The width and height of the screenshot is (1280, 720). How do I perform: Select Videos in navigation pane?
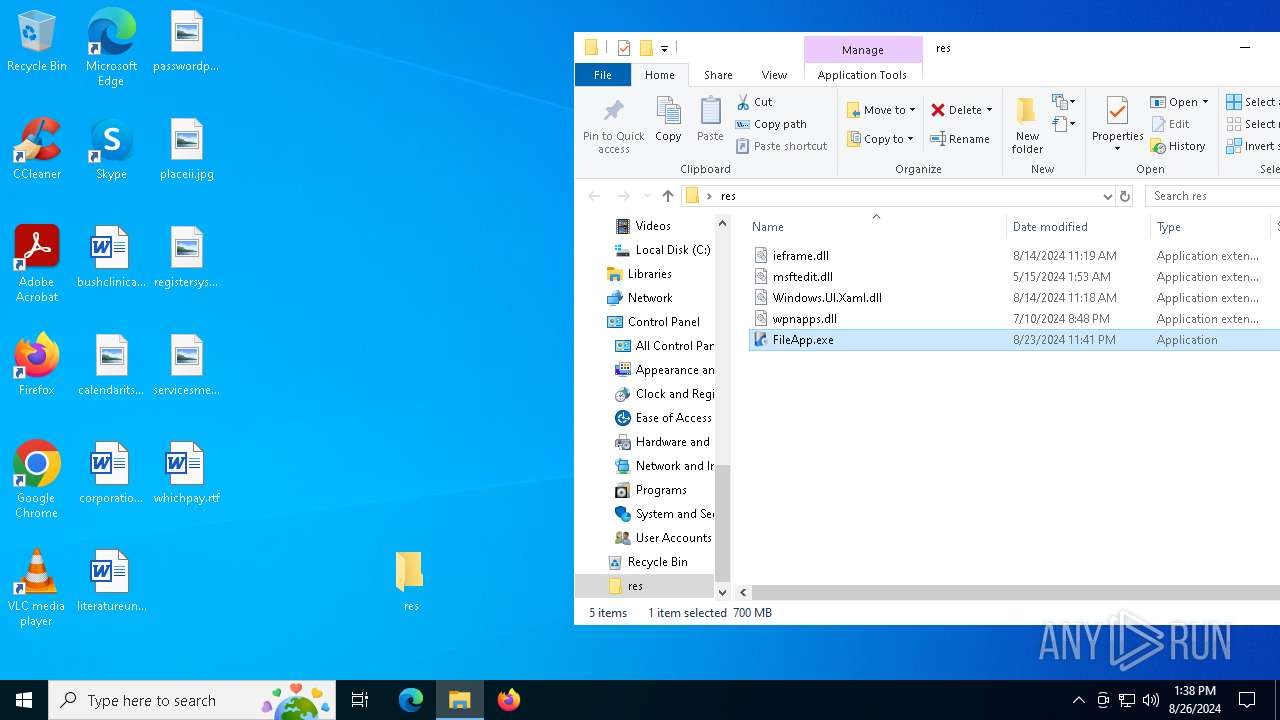coord(653,226)
